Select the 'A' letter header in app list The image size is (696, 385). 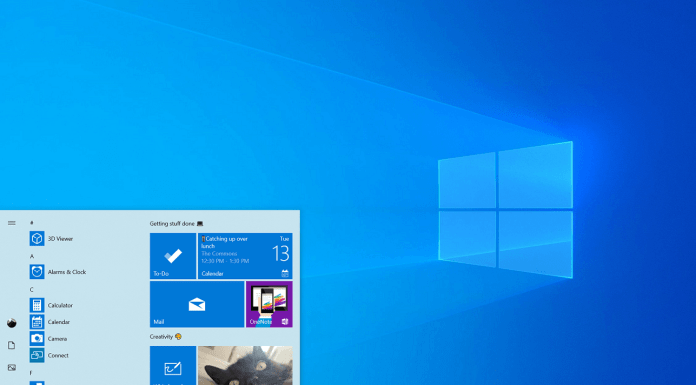click(32, 256)
